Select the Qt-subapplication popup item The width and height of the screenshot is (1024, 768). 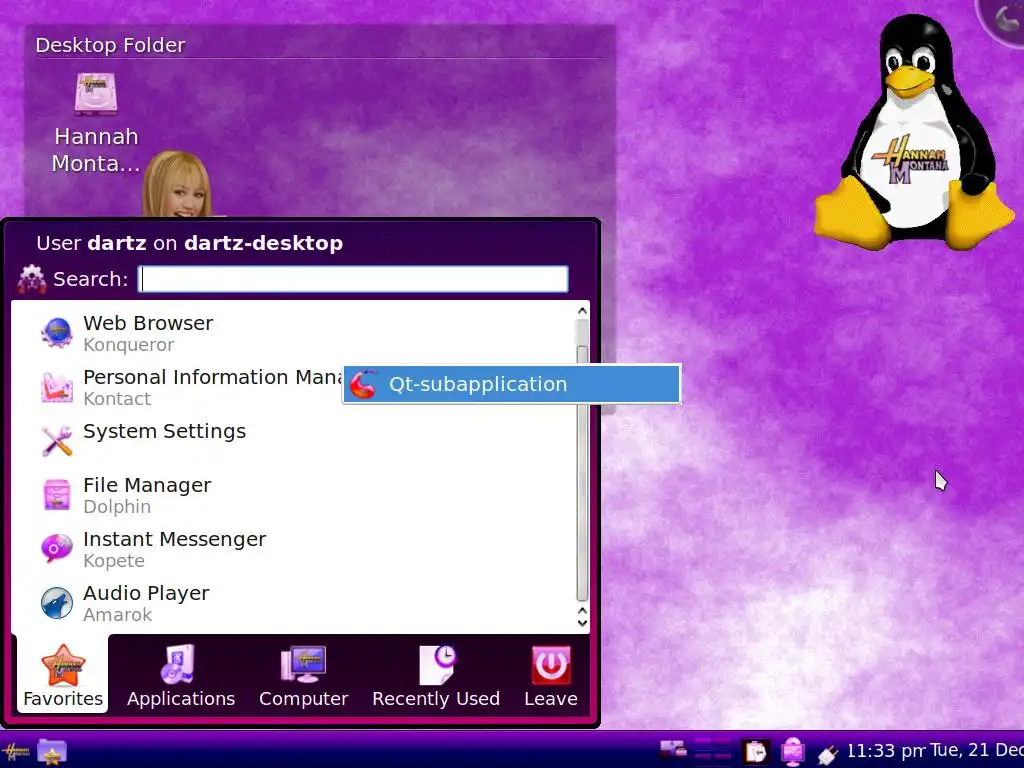pyautogui.click(x=511, y=384)
